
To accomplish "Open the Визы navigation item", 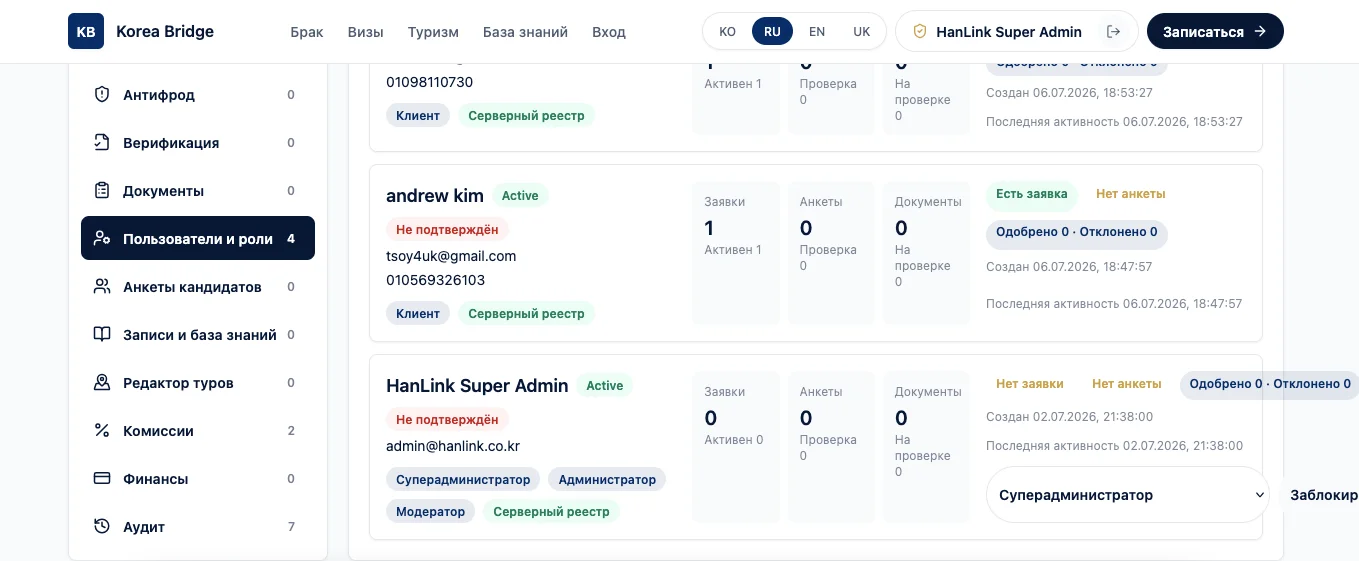I will coord(366,32).
